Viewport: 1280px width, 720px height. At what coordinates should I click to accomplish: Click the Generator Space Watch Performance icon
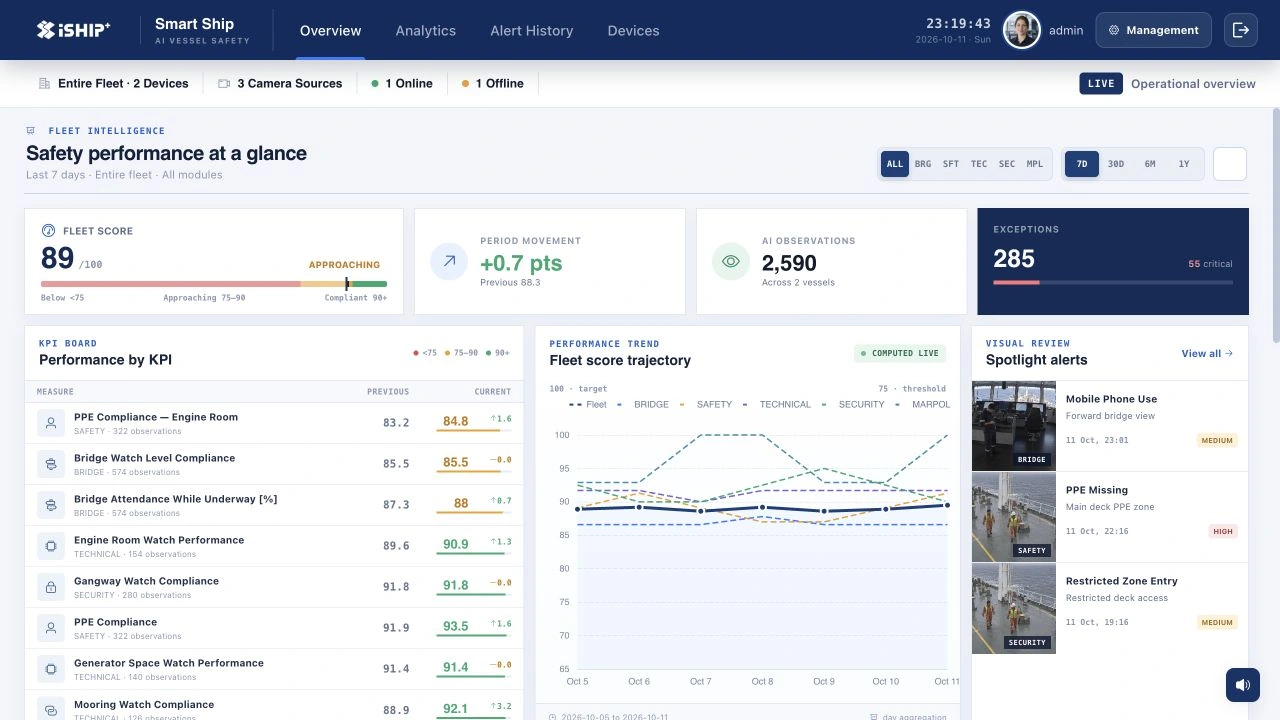click(51, 669)
